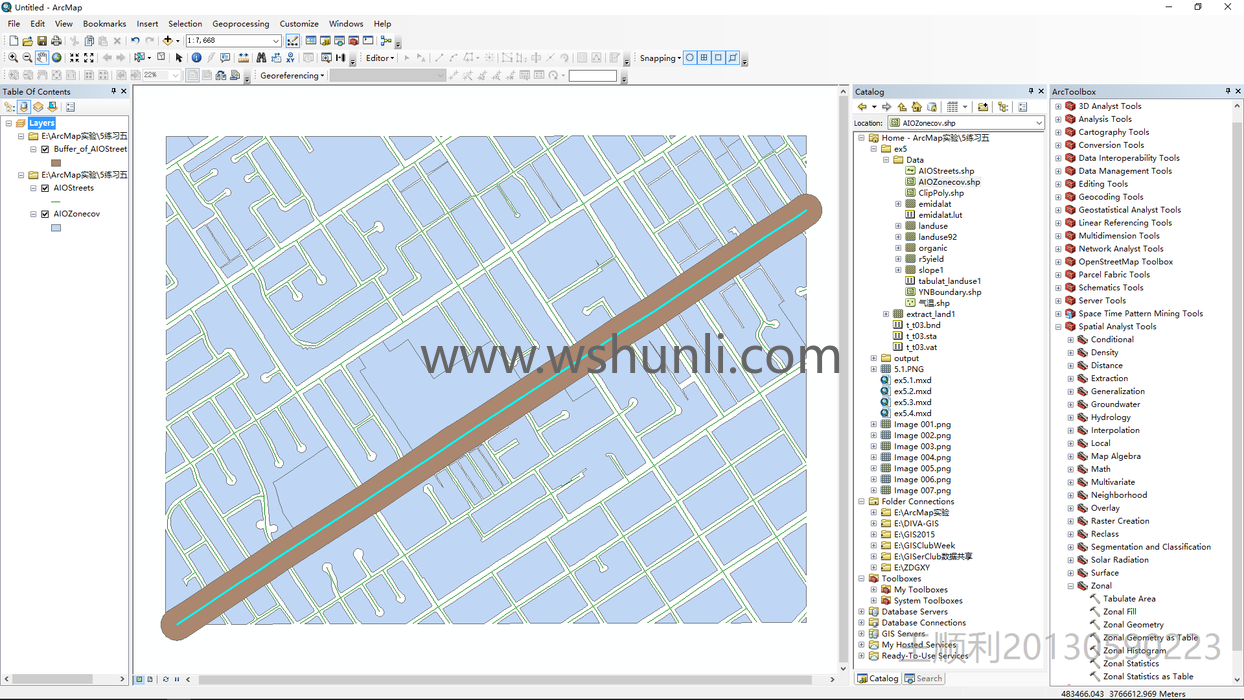Activate the Pan hand tool
The height and width of the screenshot is (700, 1244).
pyautogui.click(x=42, y=58)
